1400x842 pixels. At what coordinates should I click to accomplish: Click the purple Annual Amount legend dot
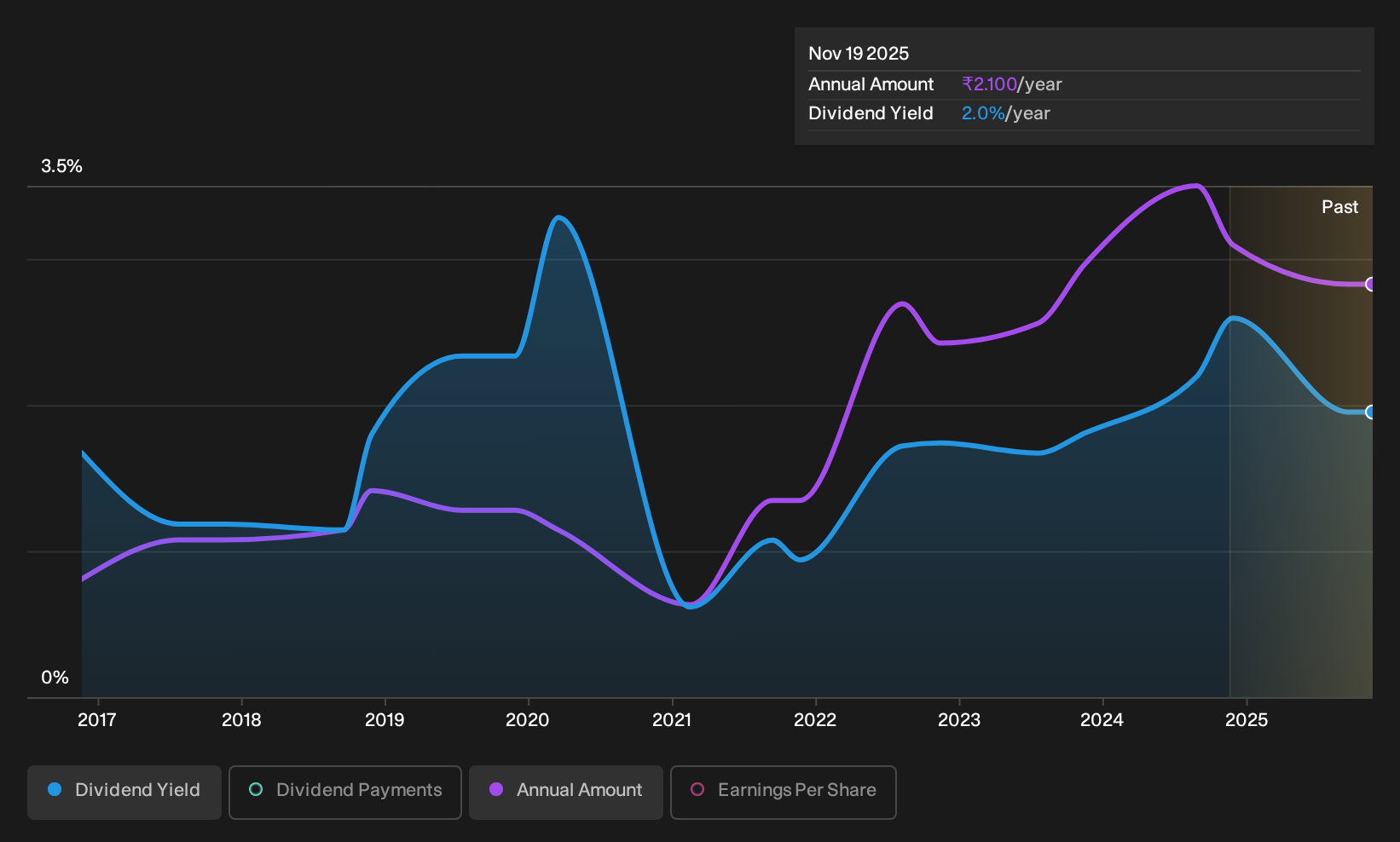point(496,789)
